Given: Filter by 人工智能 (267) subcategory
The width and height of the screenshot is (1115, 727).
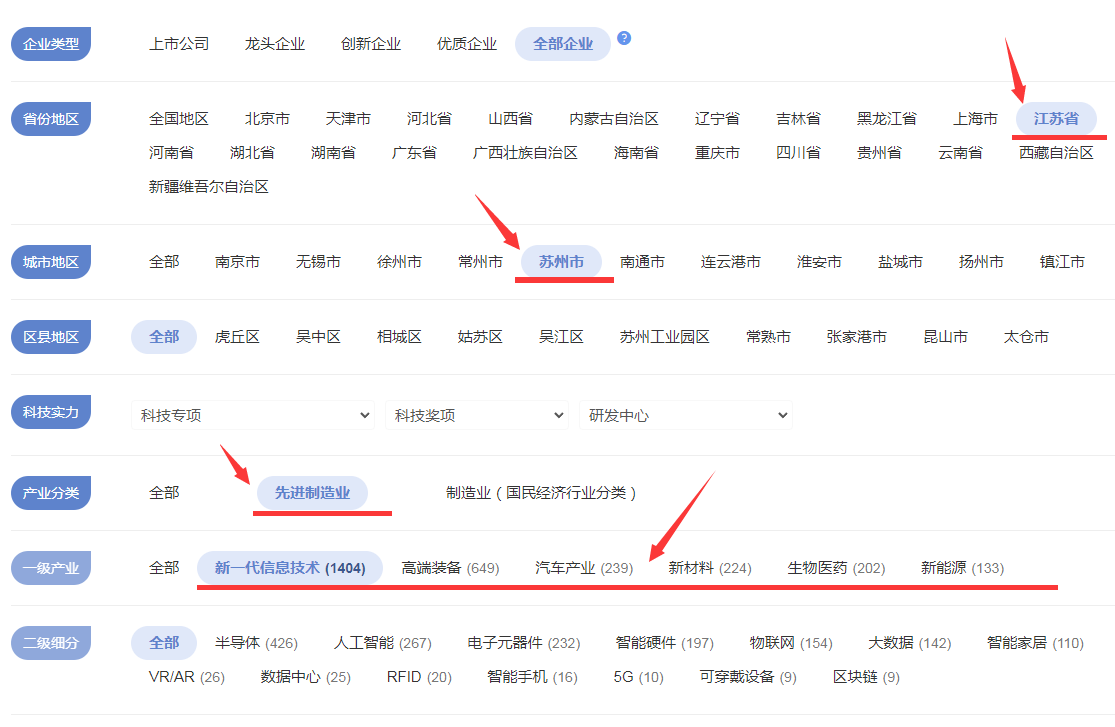Looking at the screenshot, I should pyautogui.click(x=382, y=643).
